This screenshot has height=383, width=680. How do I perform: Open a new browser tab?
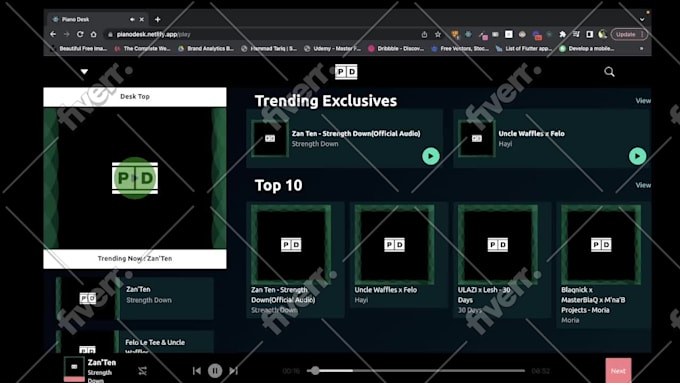point(157,20)
